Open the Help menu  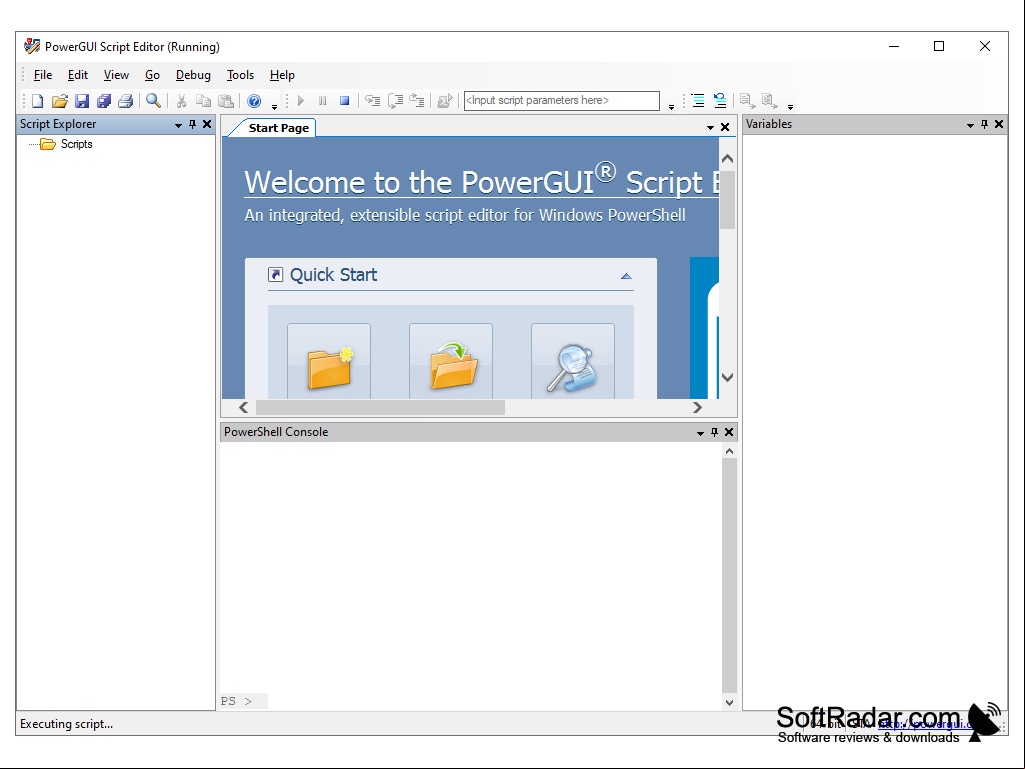(x=282, y=75)
